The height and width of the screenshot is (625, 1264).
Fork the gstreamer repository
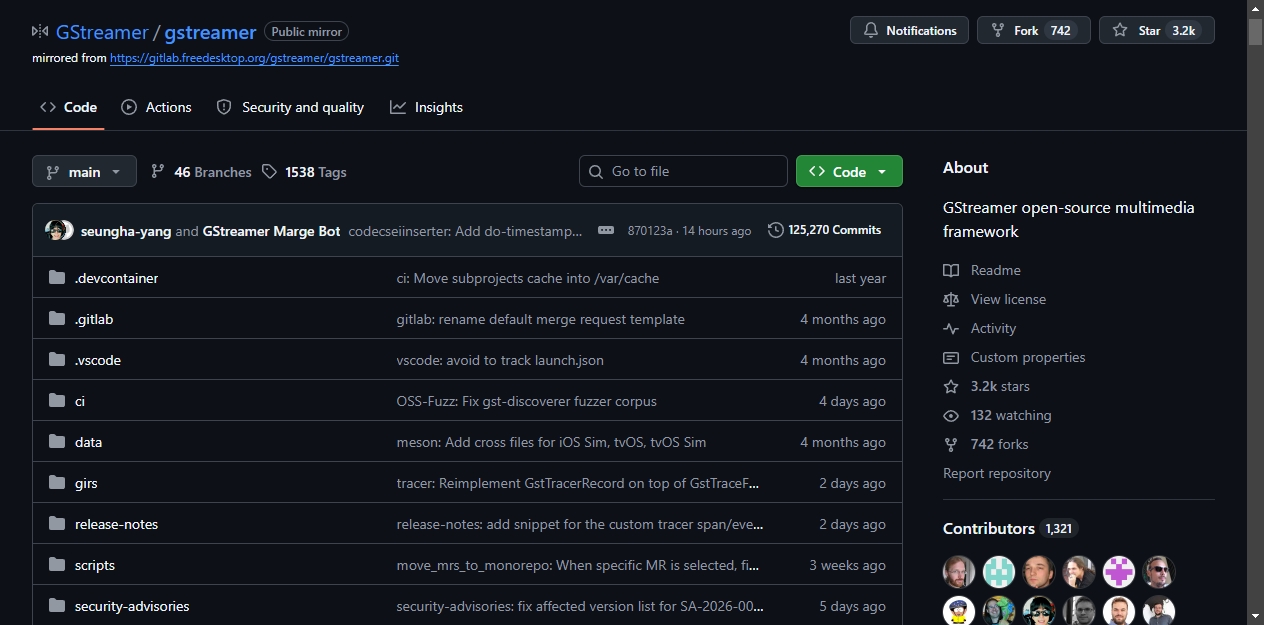pos(1033,30)
